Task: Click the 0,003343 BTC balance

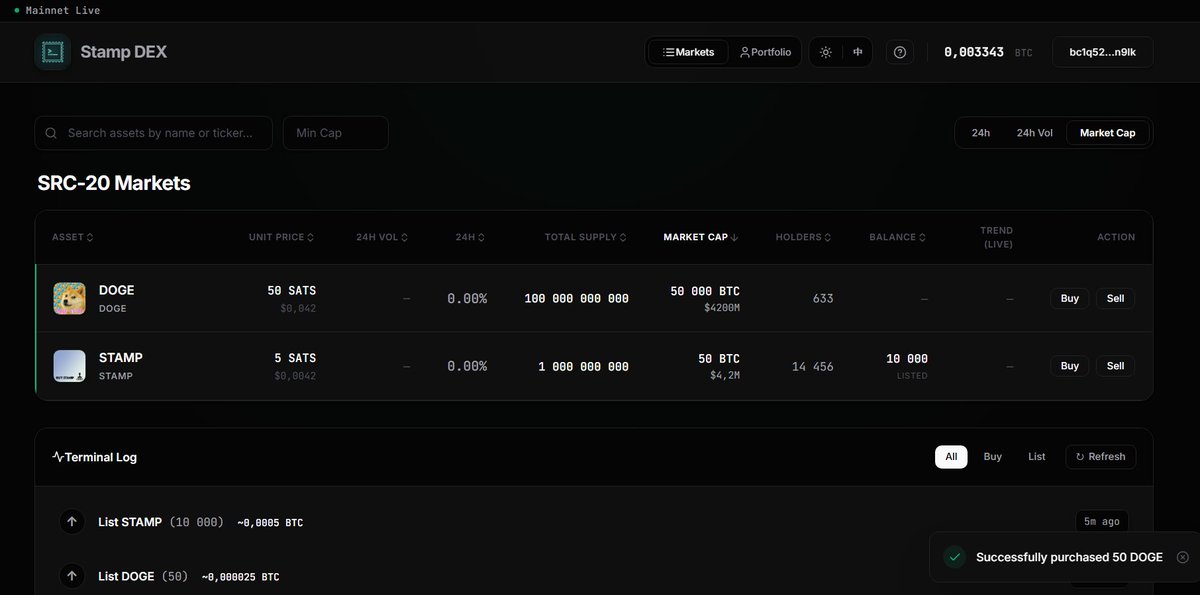Action: tap(988, 52)
